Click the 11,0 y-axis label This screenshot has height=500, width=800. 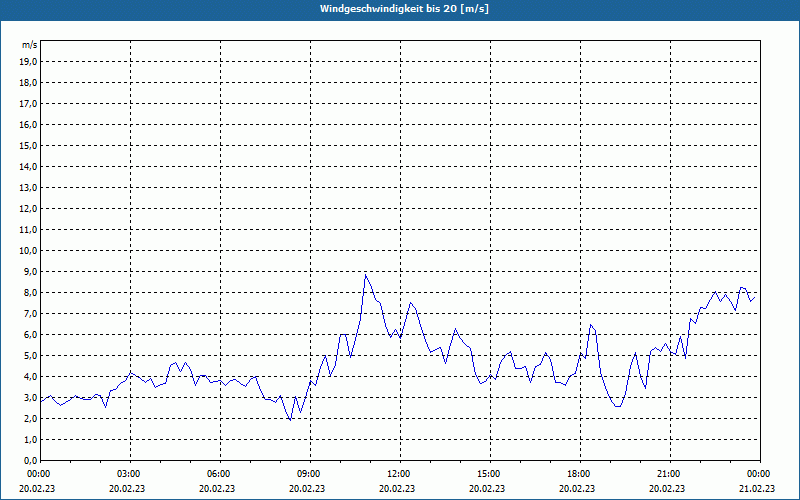click(x=29, y=230)
